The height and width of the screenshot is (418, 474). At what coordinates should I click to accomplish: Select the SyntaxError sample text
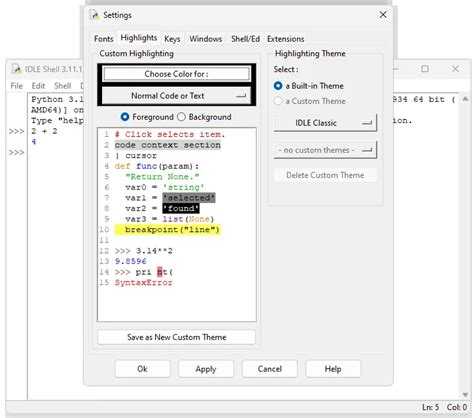coord(144,283)
